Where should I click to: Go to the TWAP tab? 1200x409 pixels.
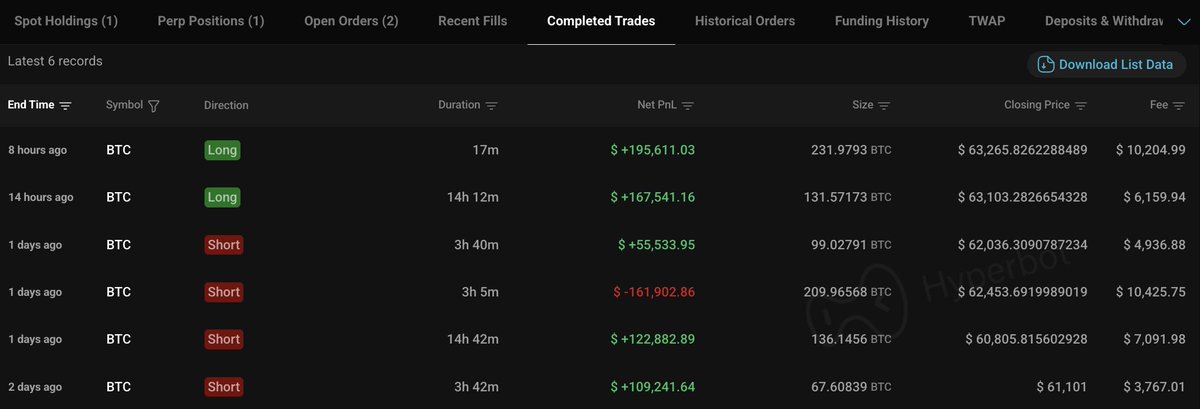[987, 21]
